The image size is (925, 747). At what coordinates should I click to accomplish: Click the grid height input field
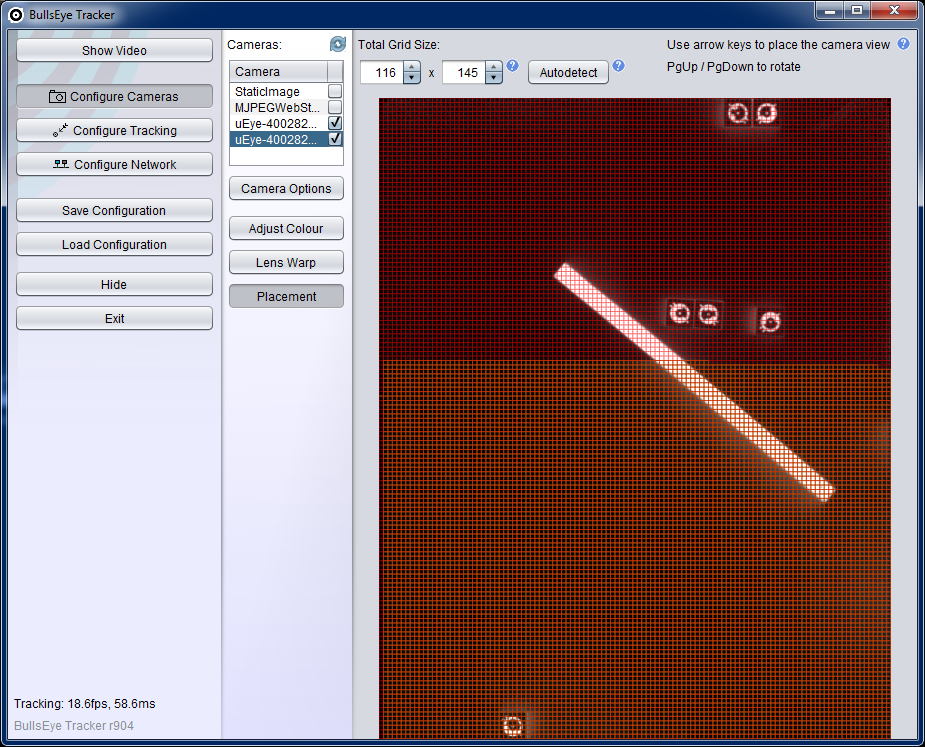point(463,73)
